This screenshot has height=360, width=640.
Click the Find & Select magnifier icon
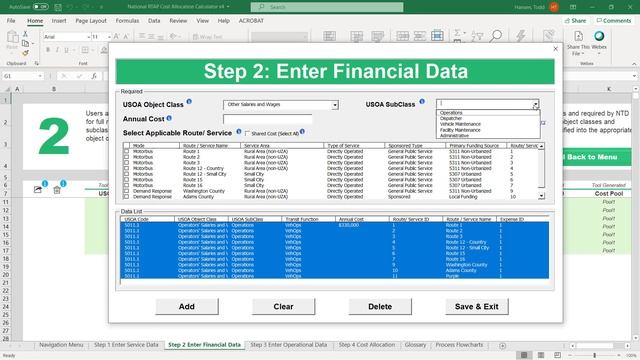pyautogui.click(x=496, y=36)
